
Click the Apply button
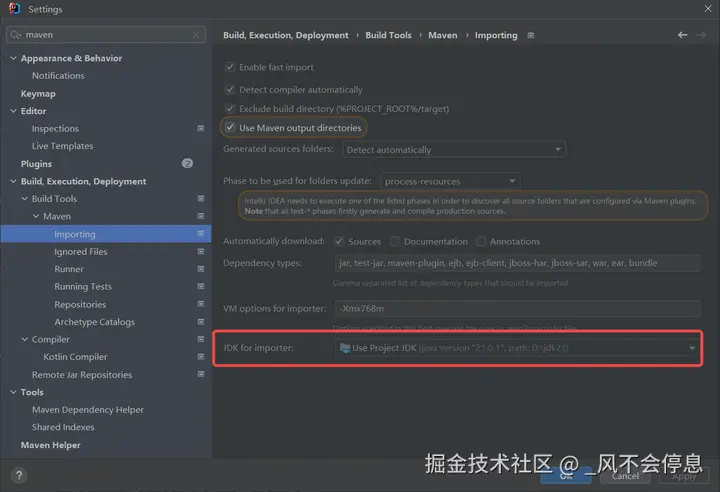[x=684, y=476]
